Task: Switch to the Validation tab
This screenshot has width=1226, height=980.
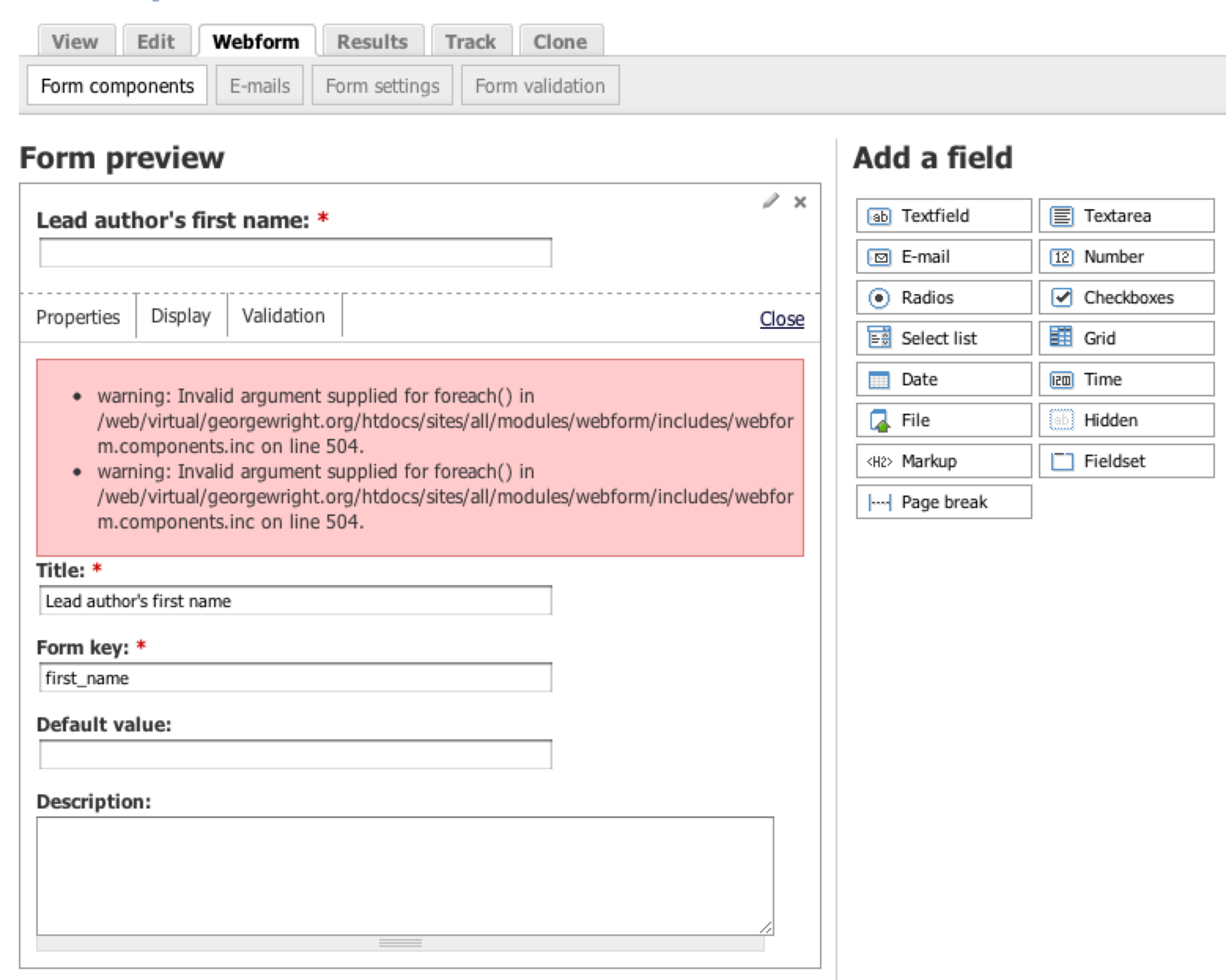Action: coord(284,316)
